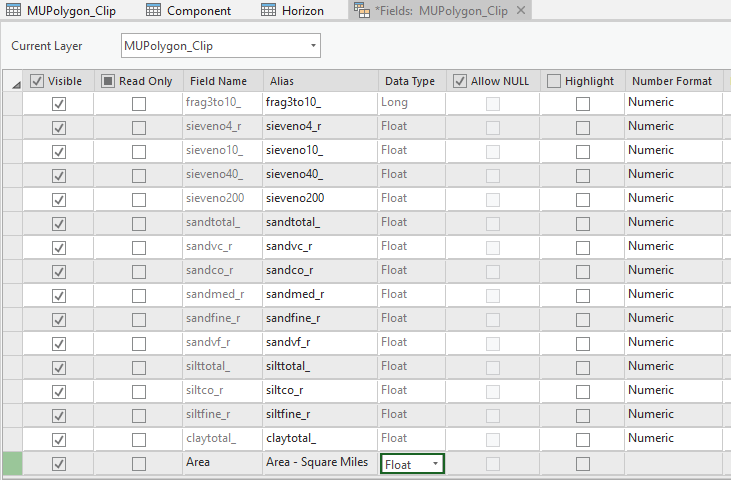This screenshot has width=731, height=480.
Task: Toggle the Read Only header checkbox
Action: (x=108, y=81)
